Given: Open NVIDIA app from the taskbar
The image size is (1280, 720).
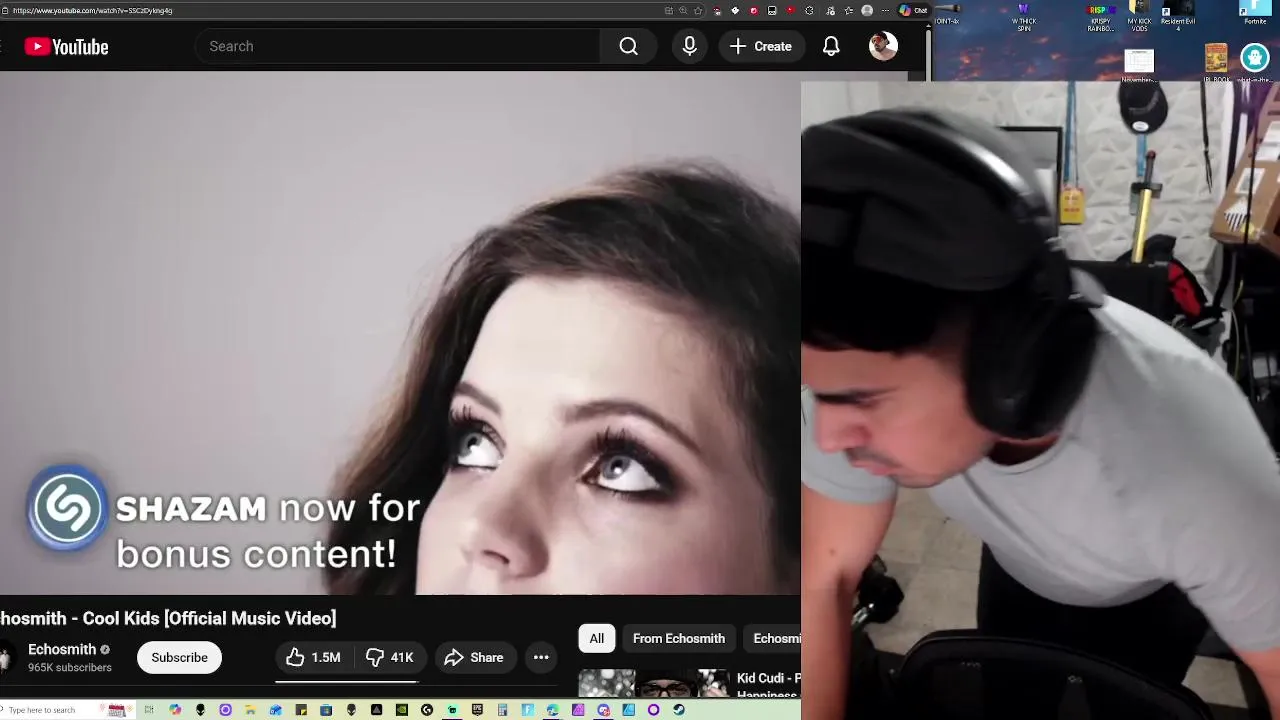Looking at the screenshot, I should tap(402, 710).
